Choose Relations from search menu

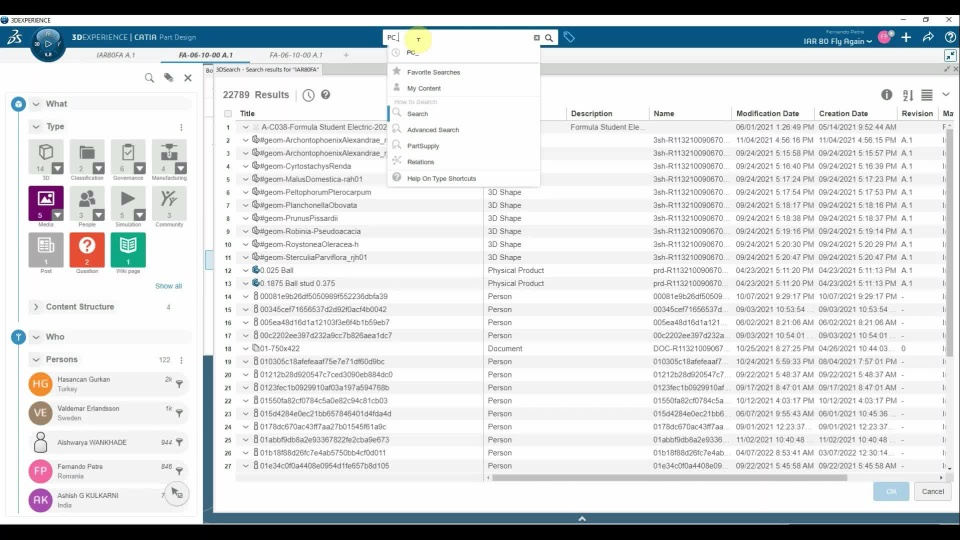[421, 162]
